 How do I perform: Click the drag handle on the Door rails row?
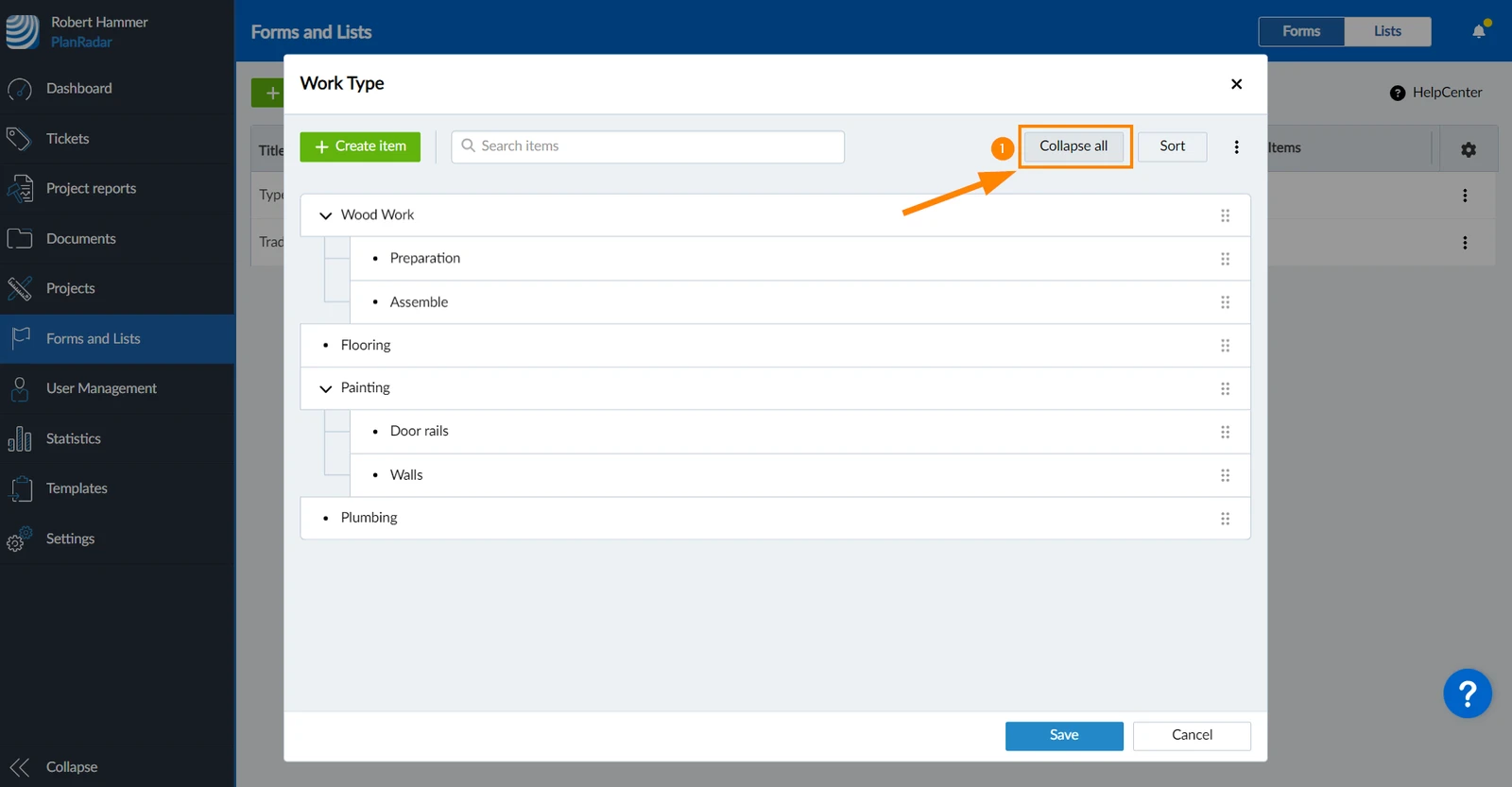(x=1225, y=432)
